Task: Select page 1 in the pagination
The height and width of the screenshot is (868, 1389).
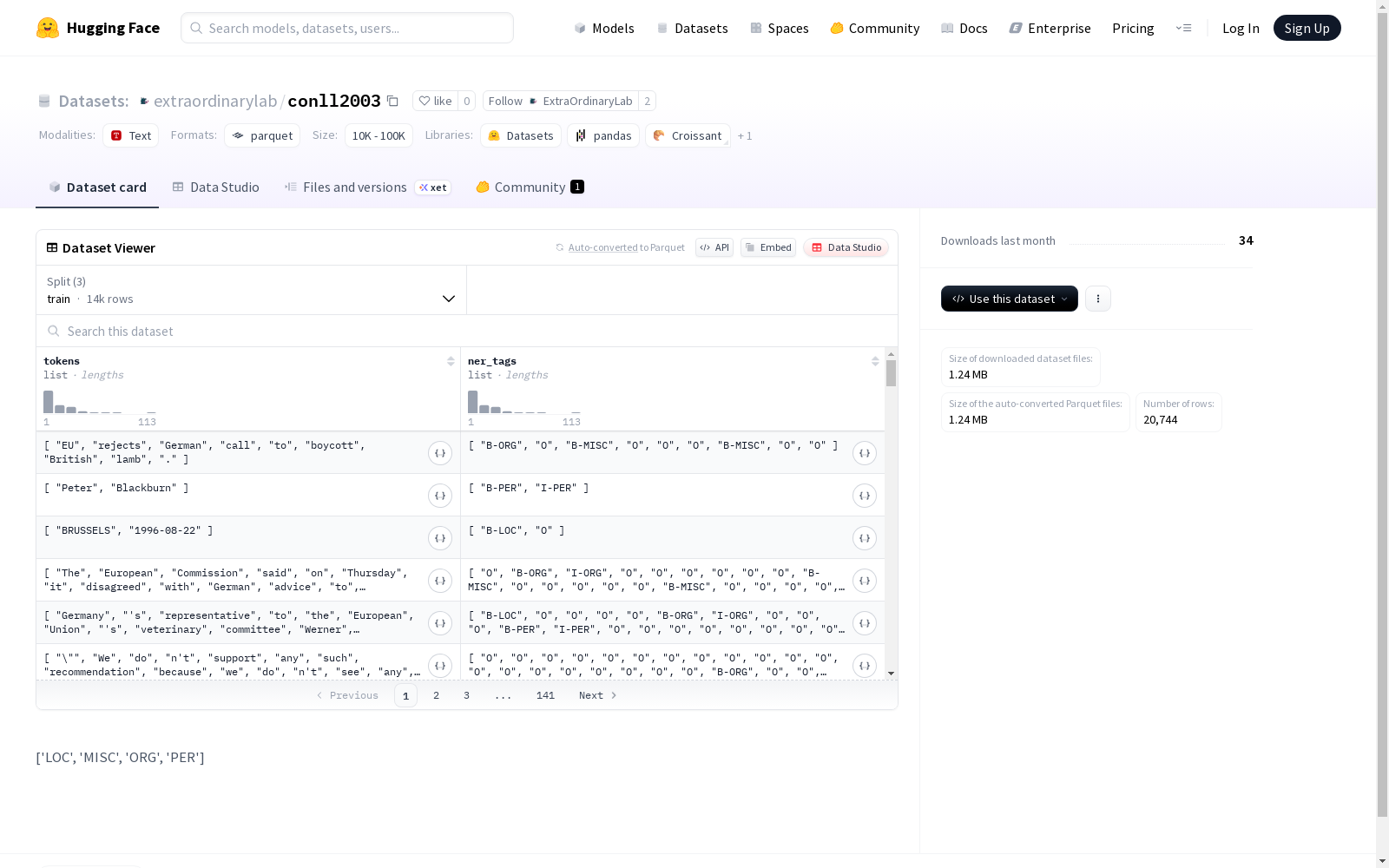Action: 405,695
